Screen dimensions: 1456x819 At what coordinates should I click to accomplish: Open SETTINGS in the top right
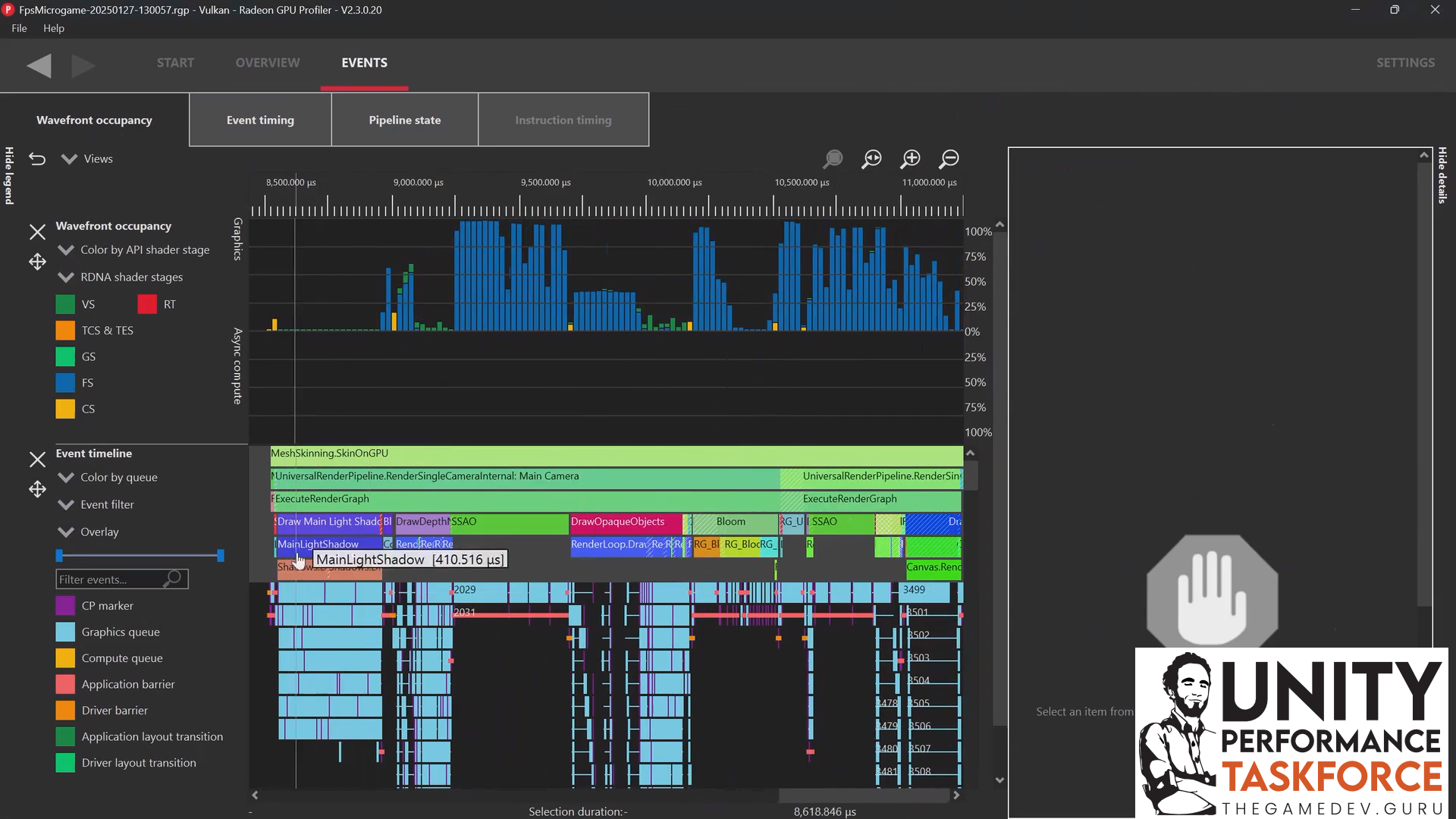click(1405, 63)
